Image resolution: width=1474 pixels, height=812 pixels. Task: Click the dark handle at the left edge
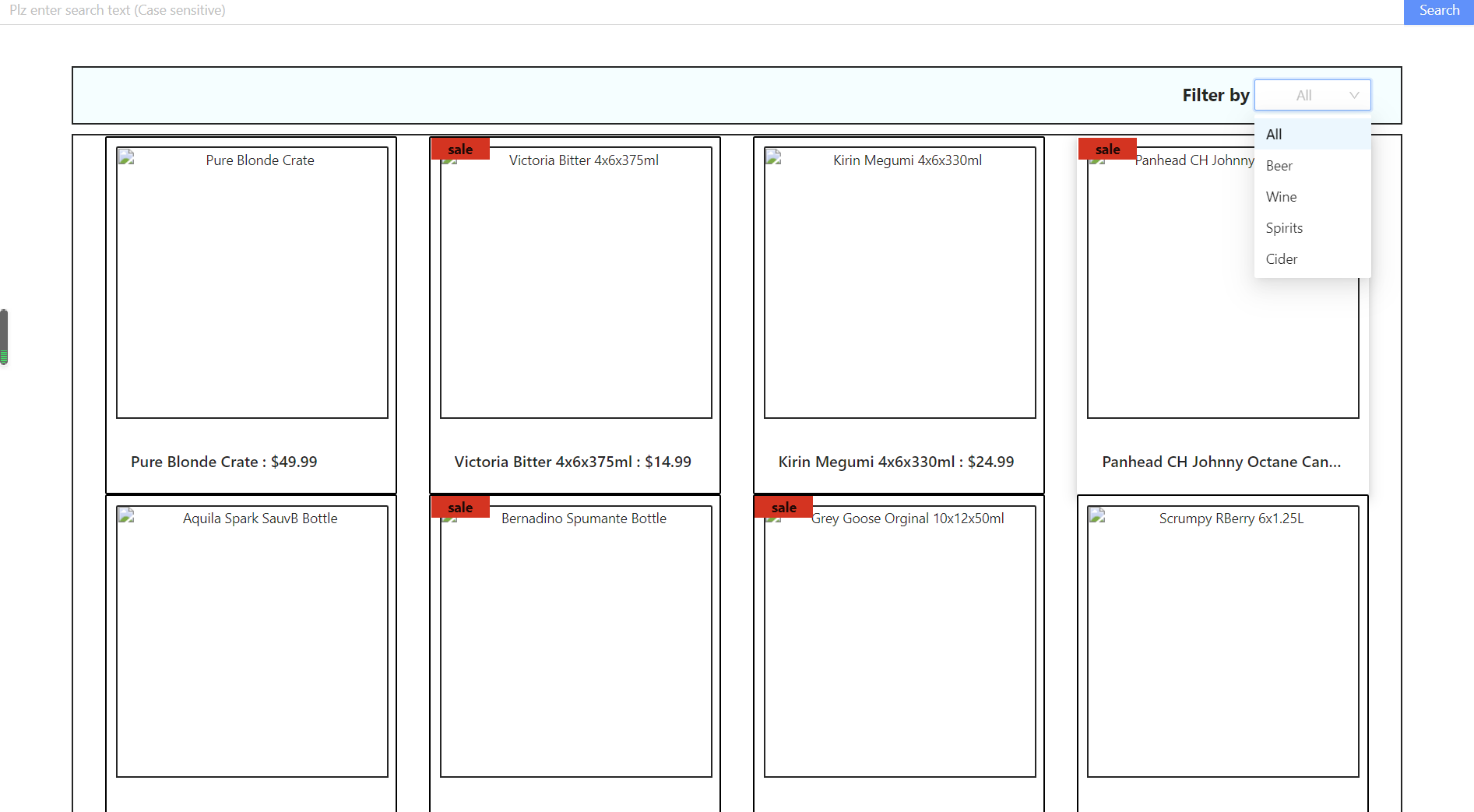4,336
